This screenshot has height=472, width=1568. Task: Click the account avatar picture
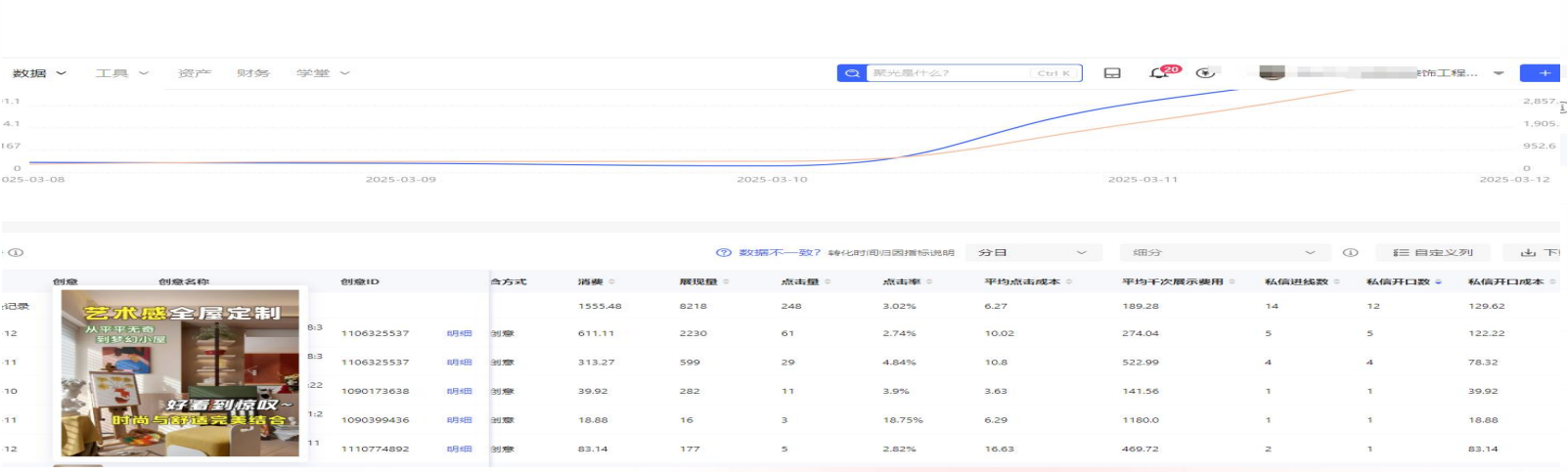point(1272,72)
